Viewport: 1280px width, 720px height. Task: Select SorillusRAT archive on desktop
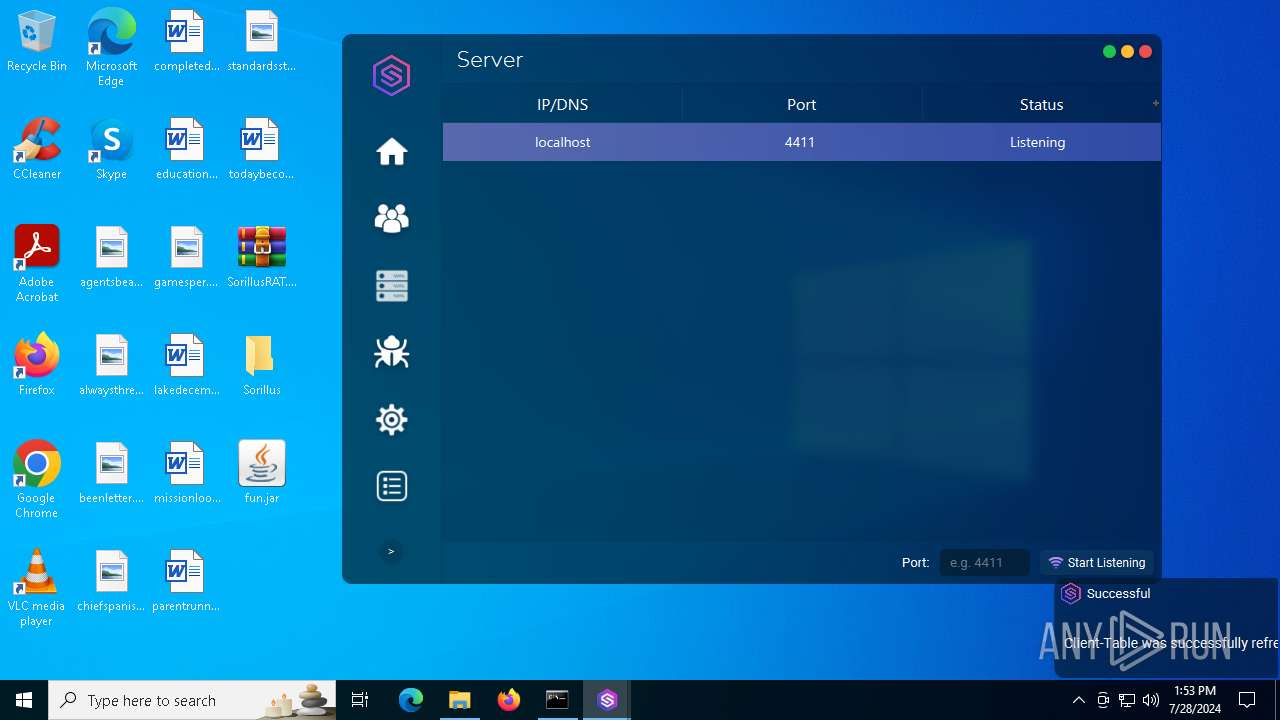click(x=262, y=257)
